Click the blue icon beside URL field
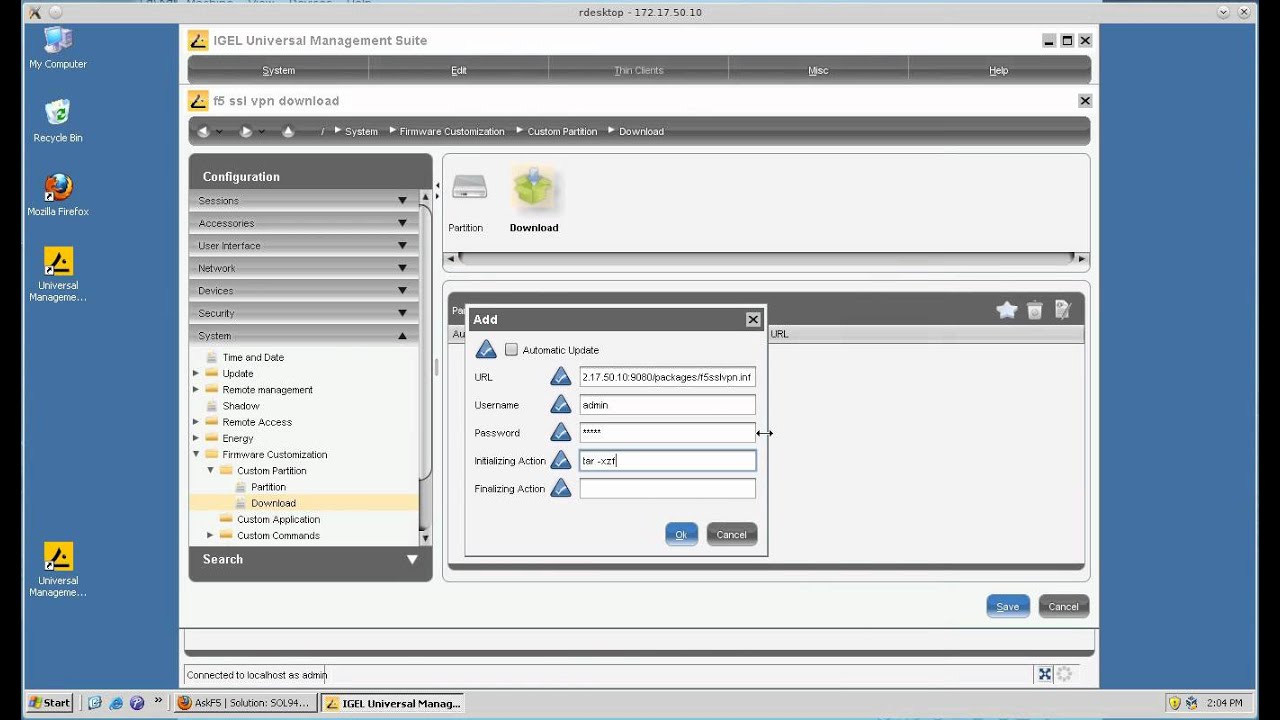The width and height of the screenshot is (1280, 720). point(561,377)
